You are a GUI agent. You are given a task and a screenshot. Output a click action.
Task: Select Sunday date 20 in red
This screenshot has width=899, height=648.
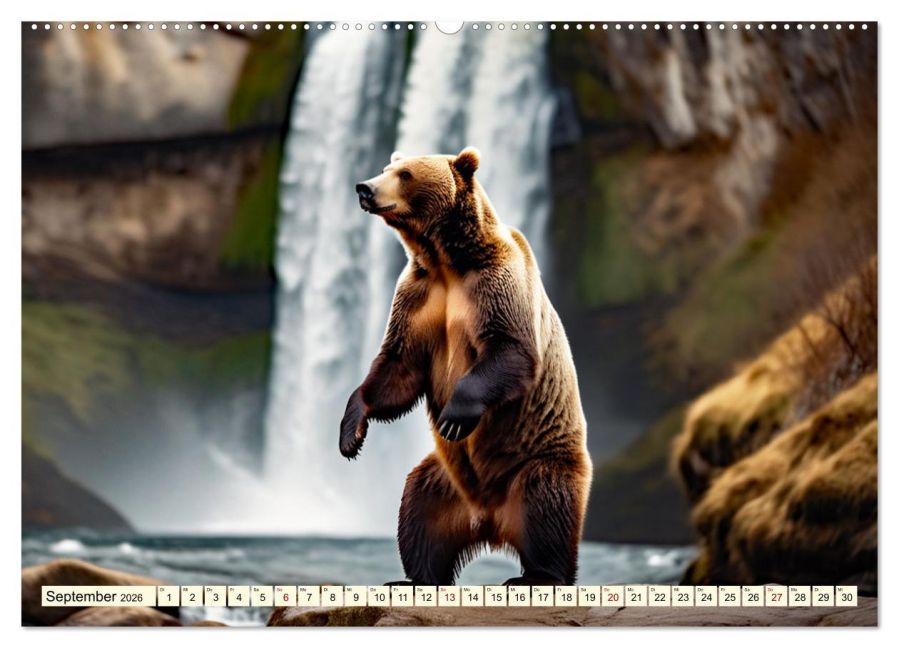(612, 597)
